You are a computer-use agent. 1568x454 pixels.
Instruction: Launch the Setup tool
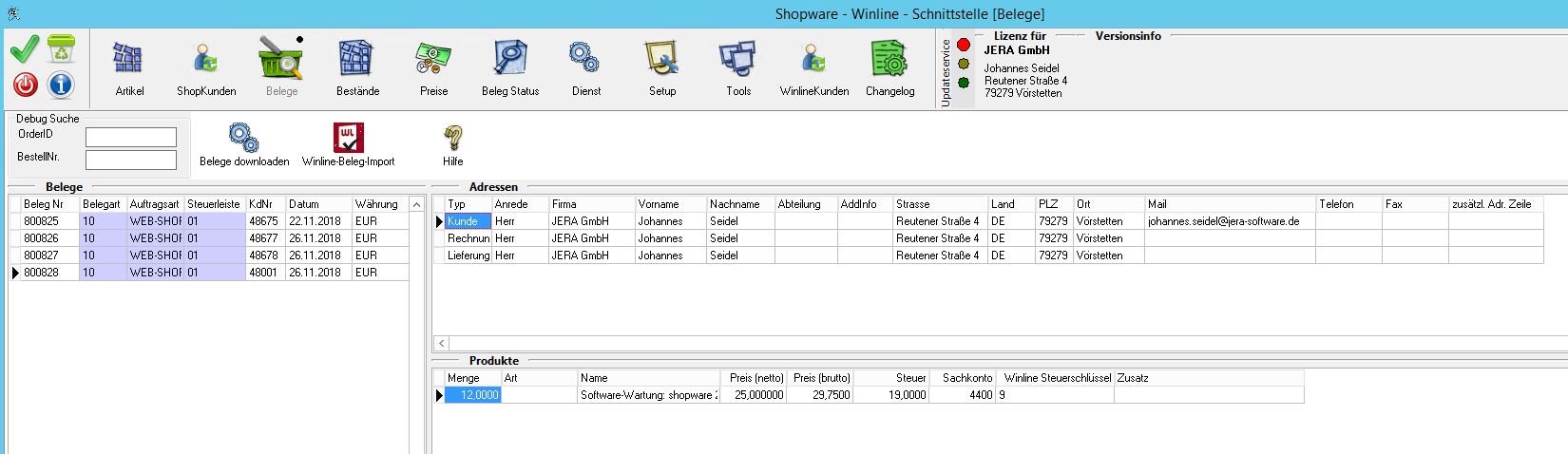click(x=662, y=67)
